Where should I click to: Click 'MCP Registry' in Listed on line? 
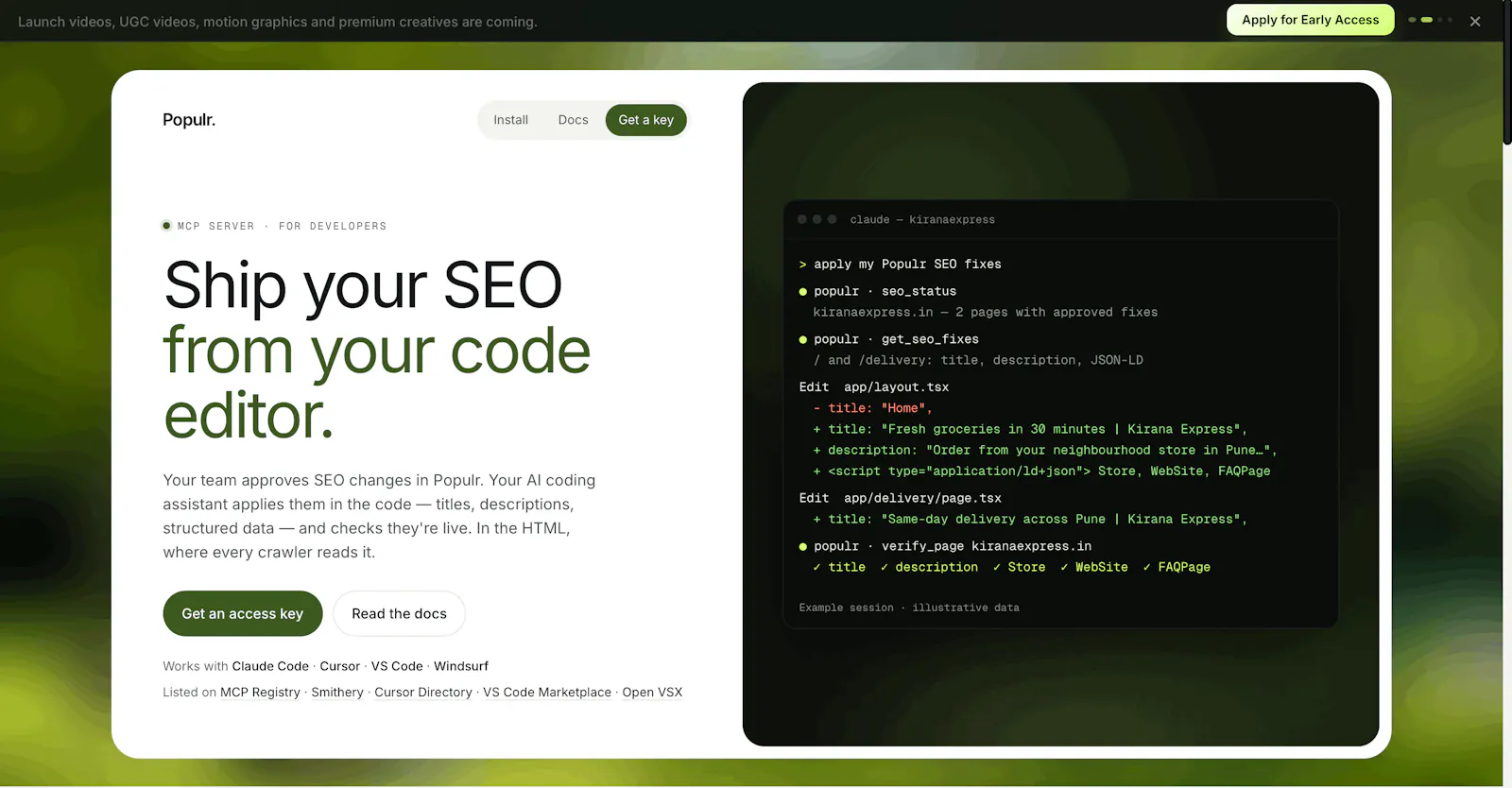tap(260, 693)
